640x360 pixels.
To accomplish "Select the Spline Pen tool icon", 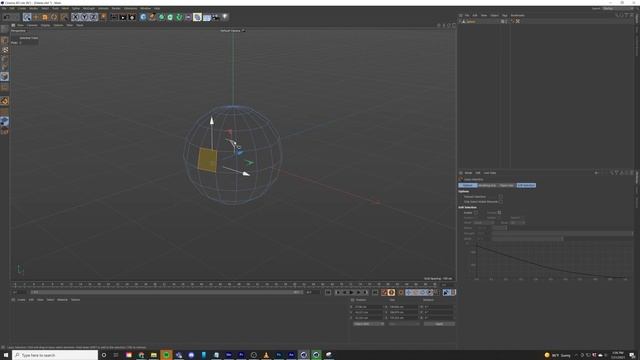I will [x=152, y=17].
